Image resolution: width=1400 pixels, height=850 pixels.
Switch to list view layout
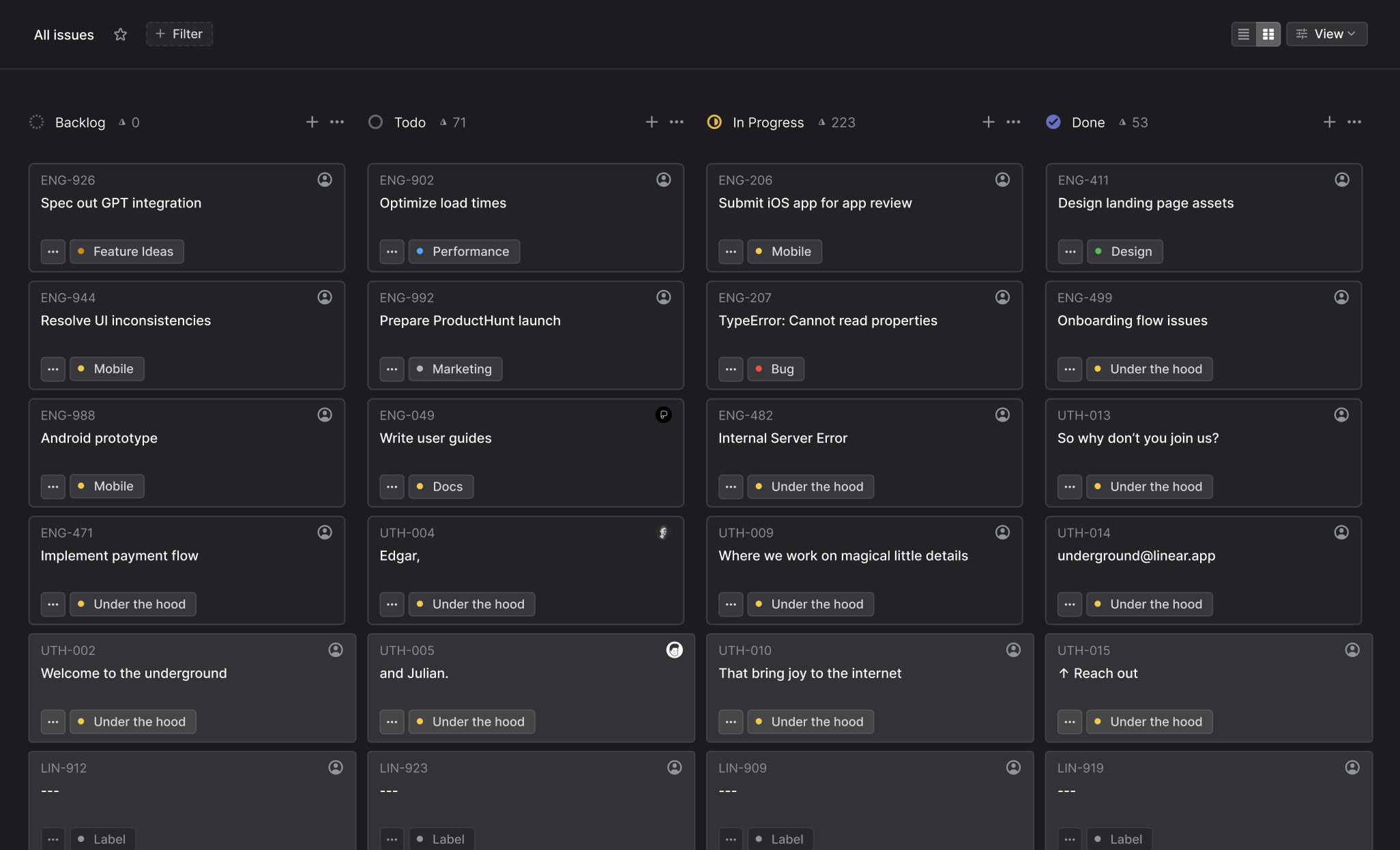tap(1243, 33)
